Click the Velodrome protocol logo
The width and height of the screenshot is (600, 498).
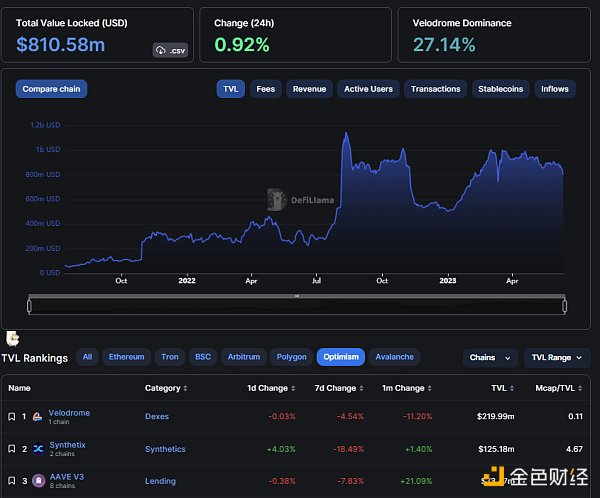[38, 416]
